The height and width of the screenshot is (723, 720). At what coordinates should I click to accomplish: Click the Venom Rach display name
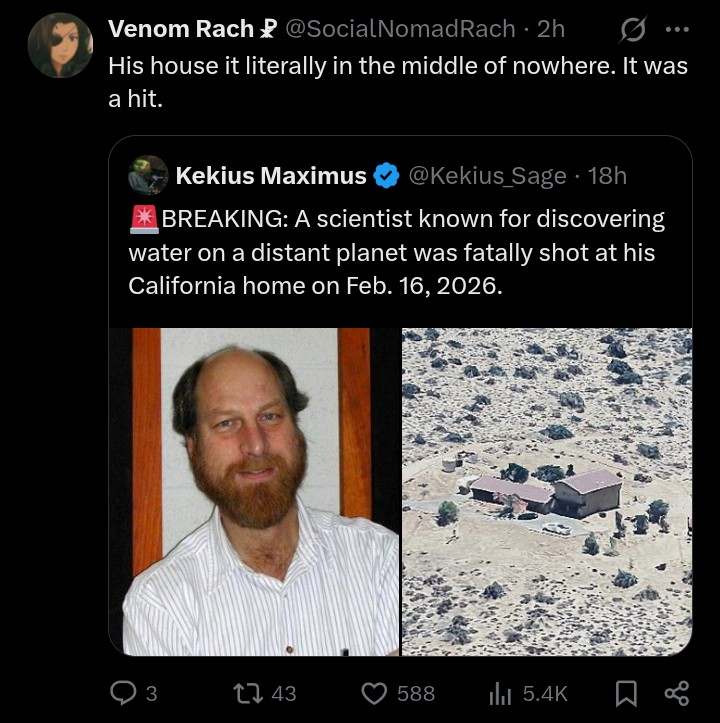pos(180,30)
